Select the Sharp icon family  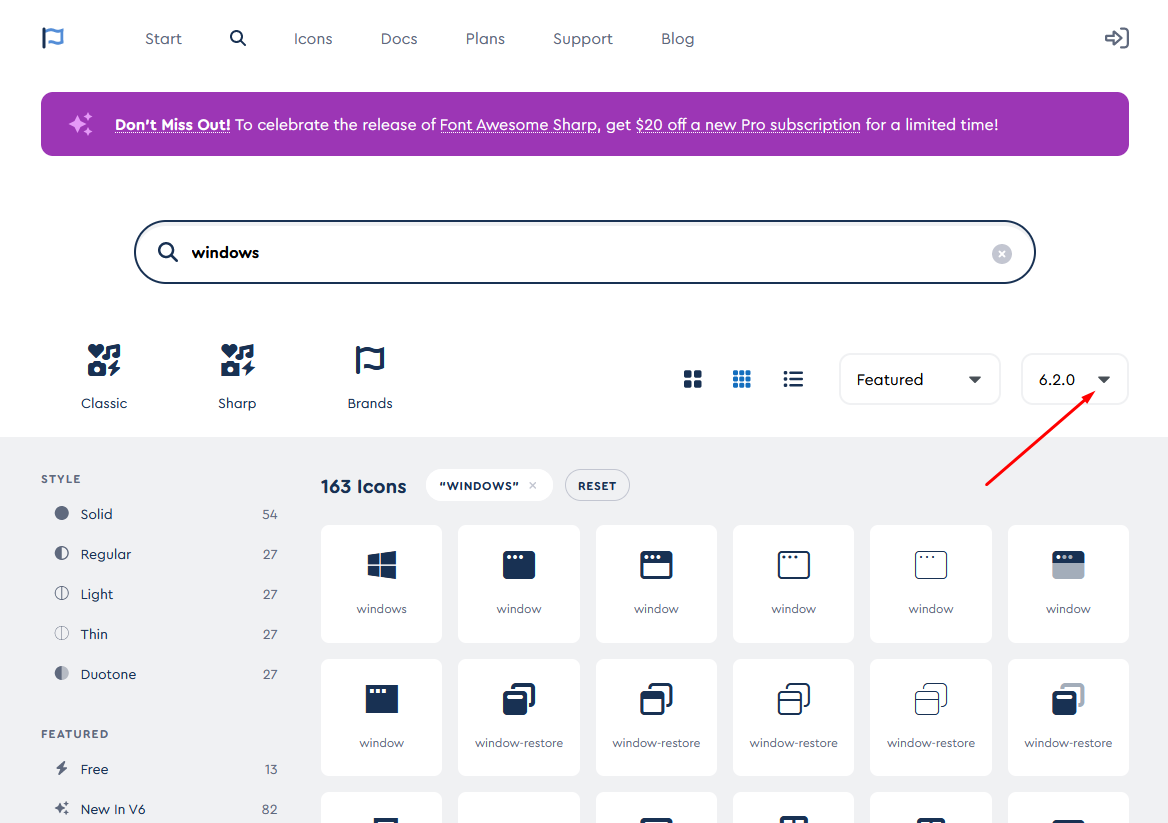237,377
